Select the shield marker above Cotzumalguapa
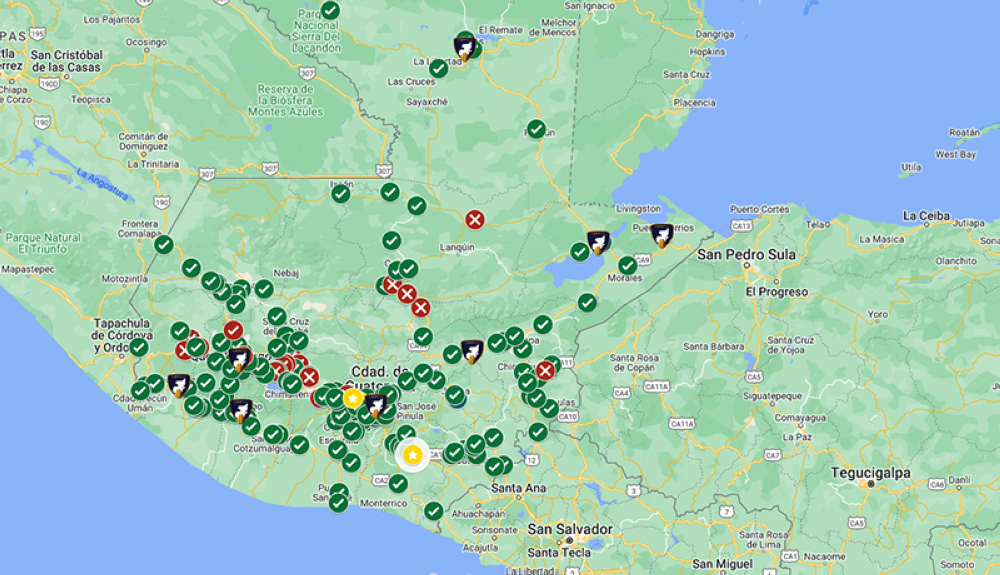Viewport: 1000px width, 575px height. point(240,409)
